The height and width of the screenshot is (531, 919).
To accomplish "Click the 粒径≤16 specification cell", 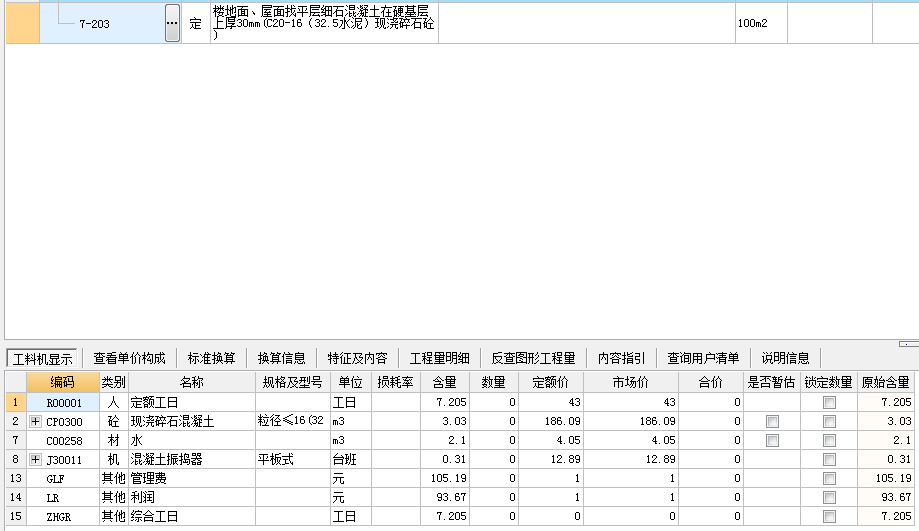I will point(292,421).
